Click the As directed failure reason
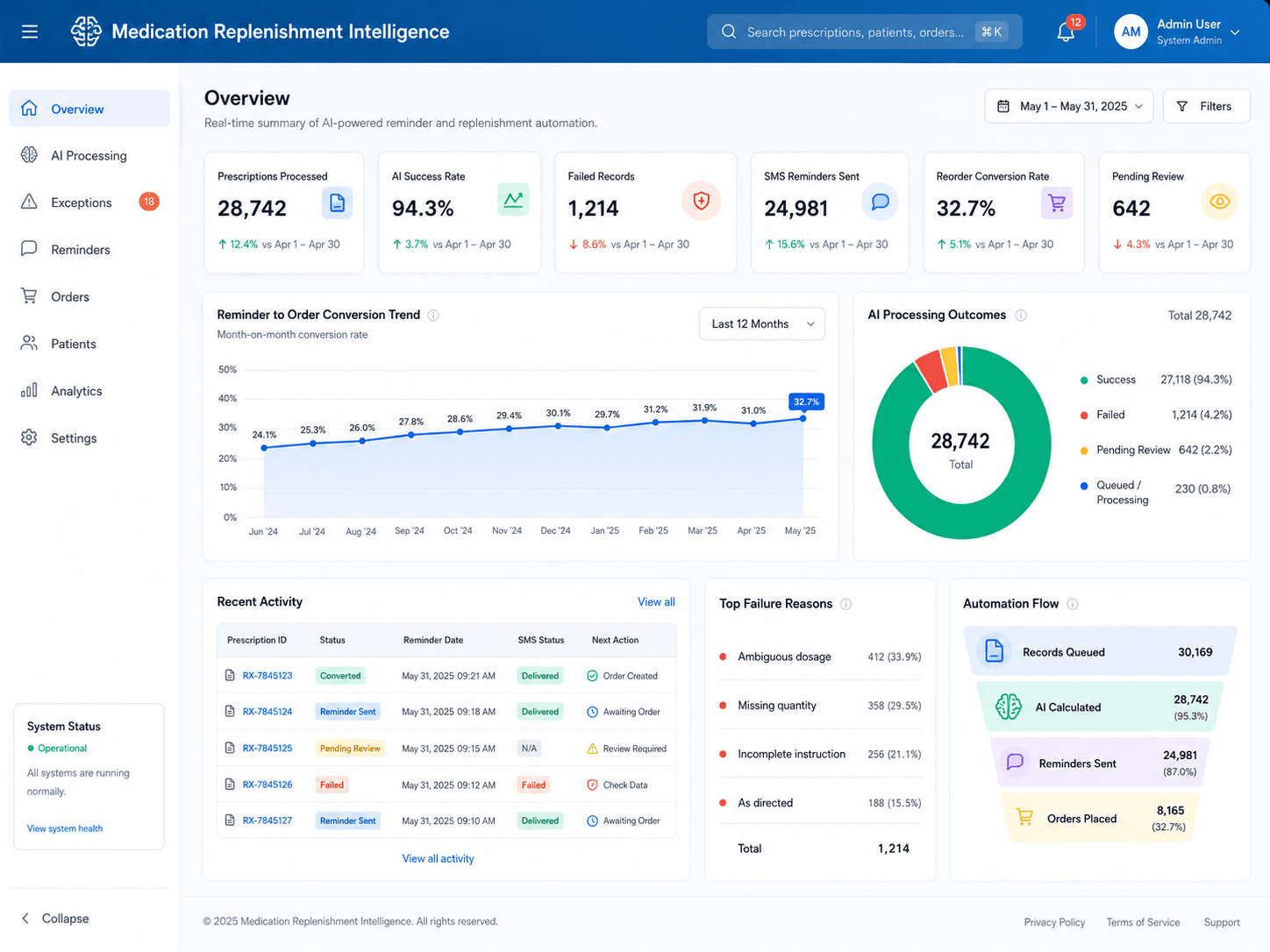Screen dimensions: 1270x952 (x=765, y=803)
